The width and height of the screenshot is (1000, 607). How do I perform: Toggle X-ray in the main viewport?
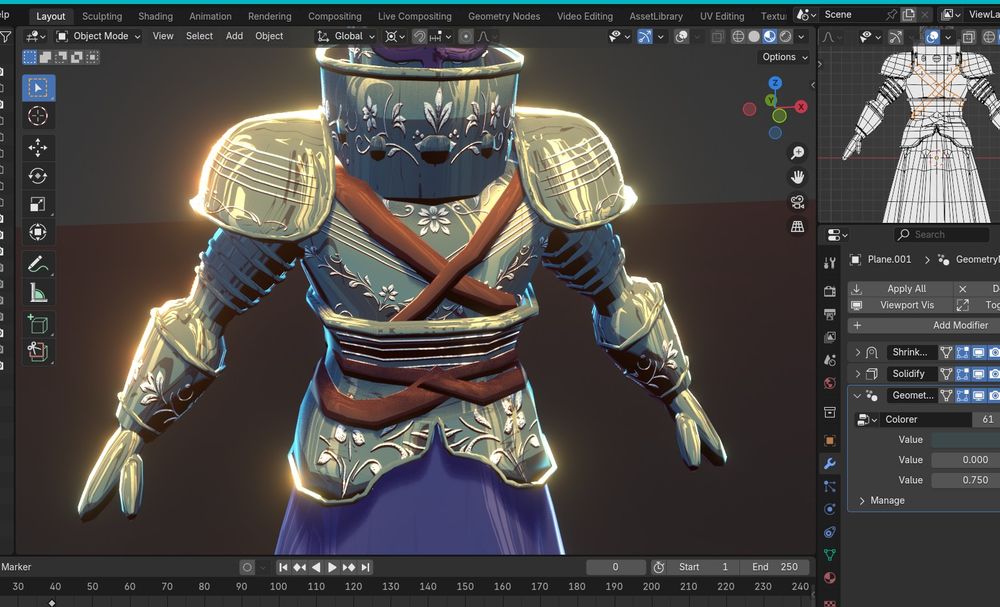tap(717, 36)
